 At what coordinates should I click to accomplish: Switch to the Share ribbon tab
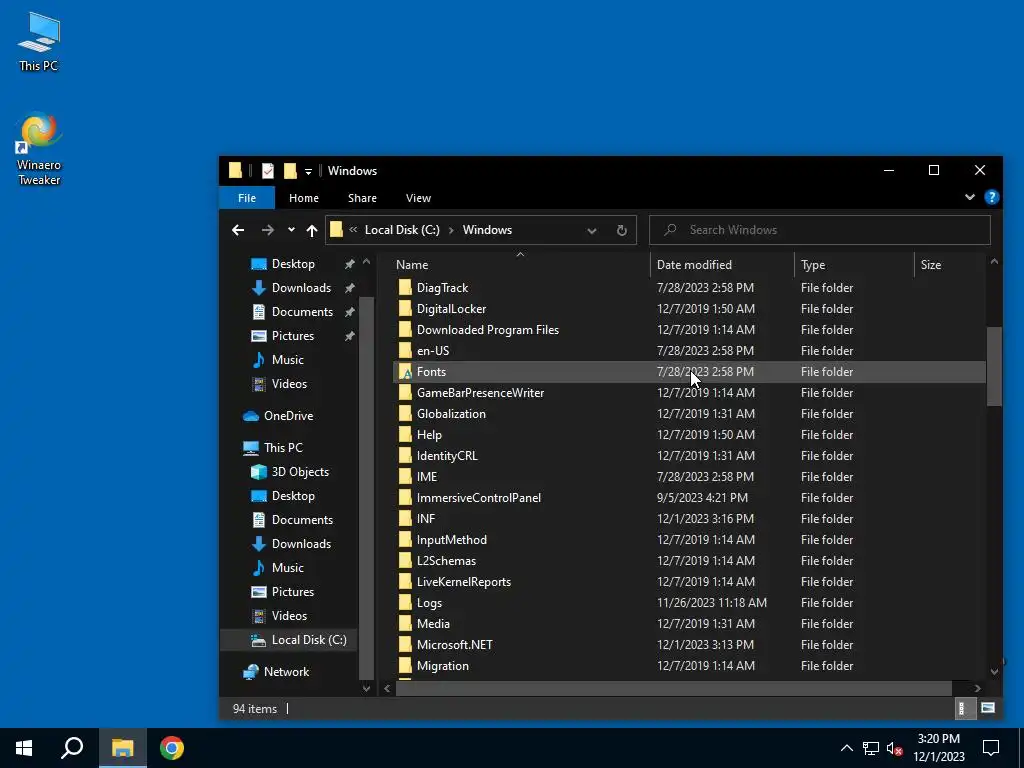point(362,198)
